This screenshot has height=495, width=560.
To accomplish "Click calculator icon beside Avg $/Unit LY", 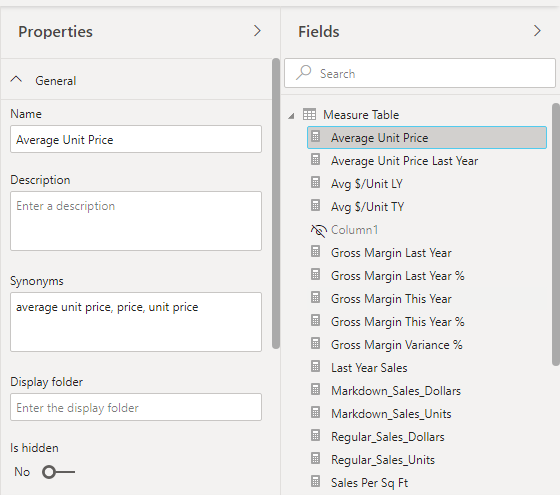I will (315, 183).
